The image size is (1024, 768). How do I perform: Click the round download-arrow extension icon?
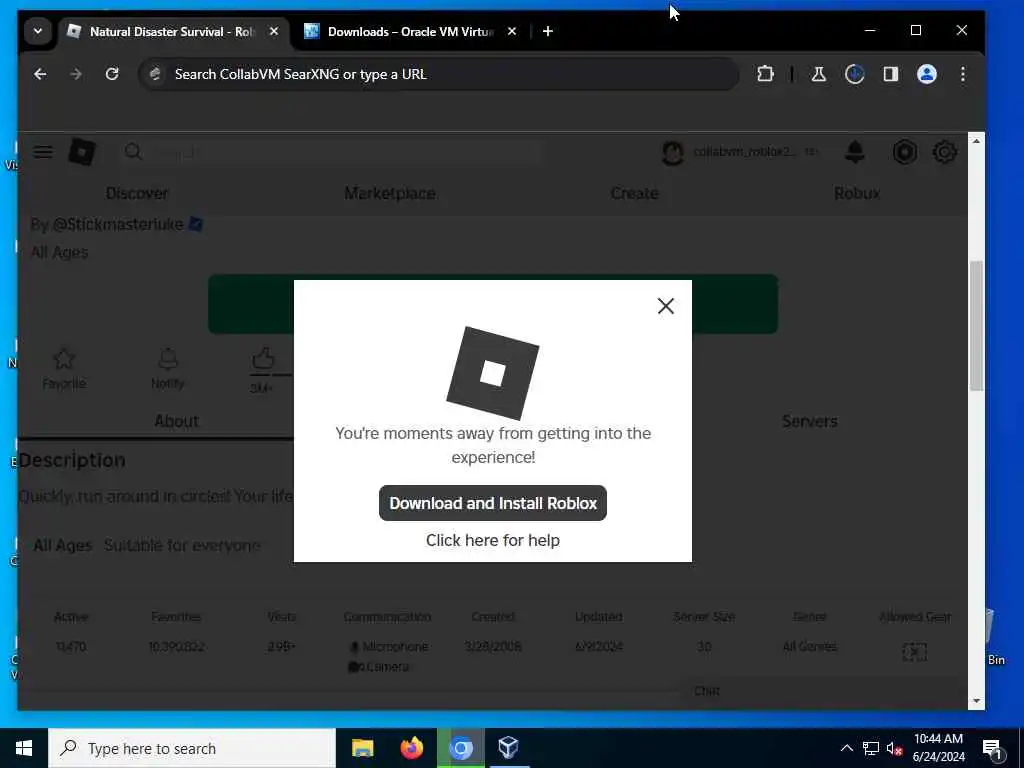pyautogui.click(x=854, y=74)
